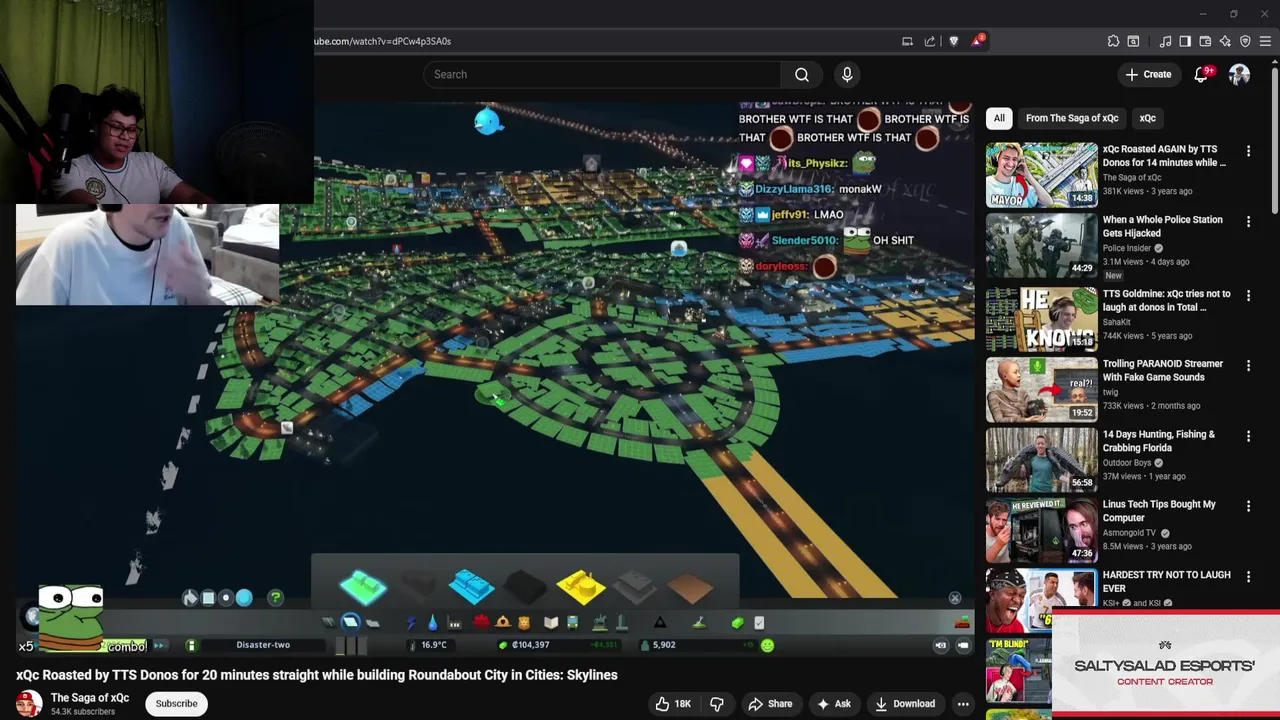The width and height of the screenshot is (1280, 720).
Task: Select From The Saga of xQc chip
Action: click(1072, 118)
